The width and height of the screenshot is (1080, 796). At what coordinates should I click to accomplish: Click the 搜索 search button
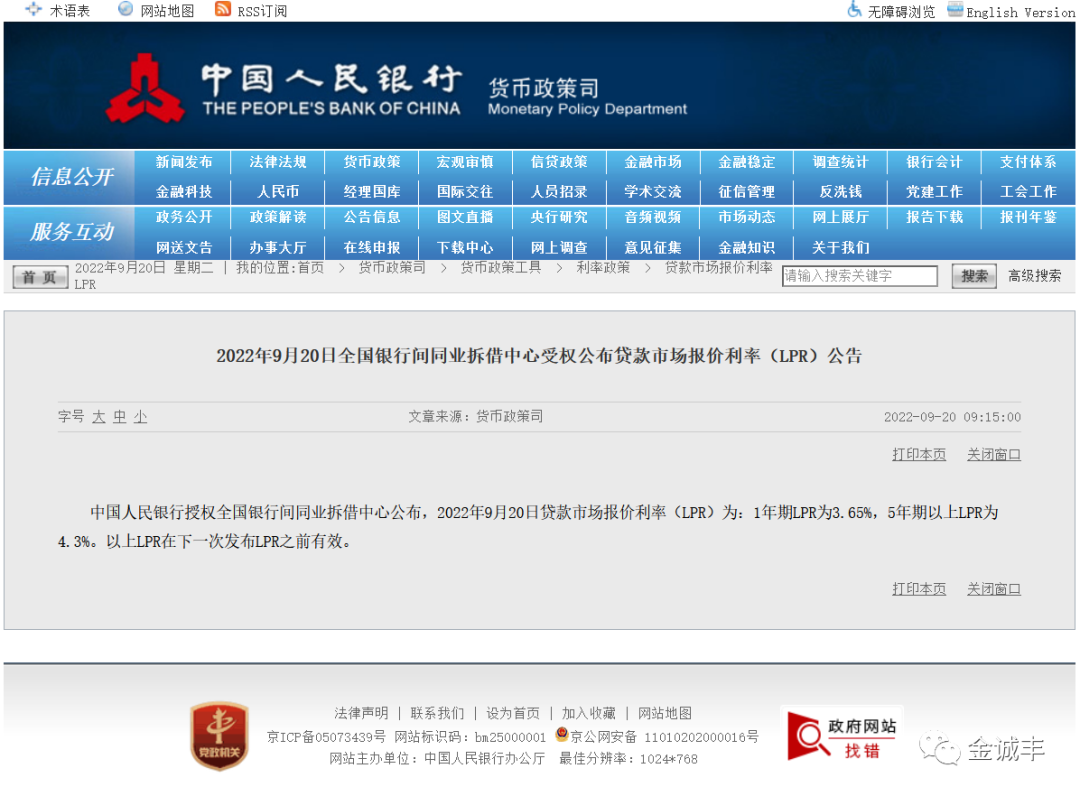pyautogui.click(x=974, y=276)
